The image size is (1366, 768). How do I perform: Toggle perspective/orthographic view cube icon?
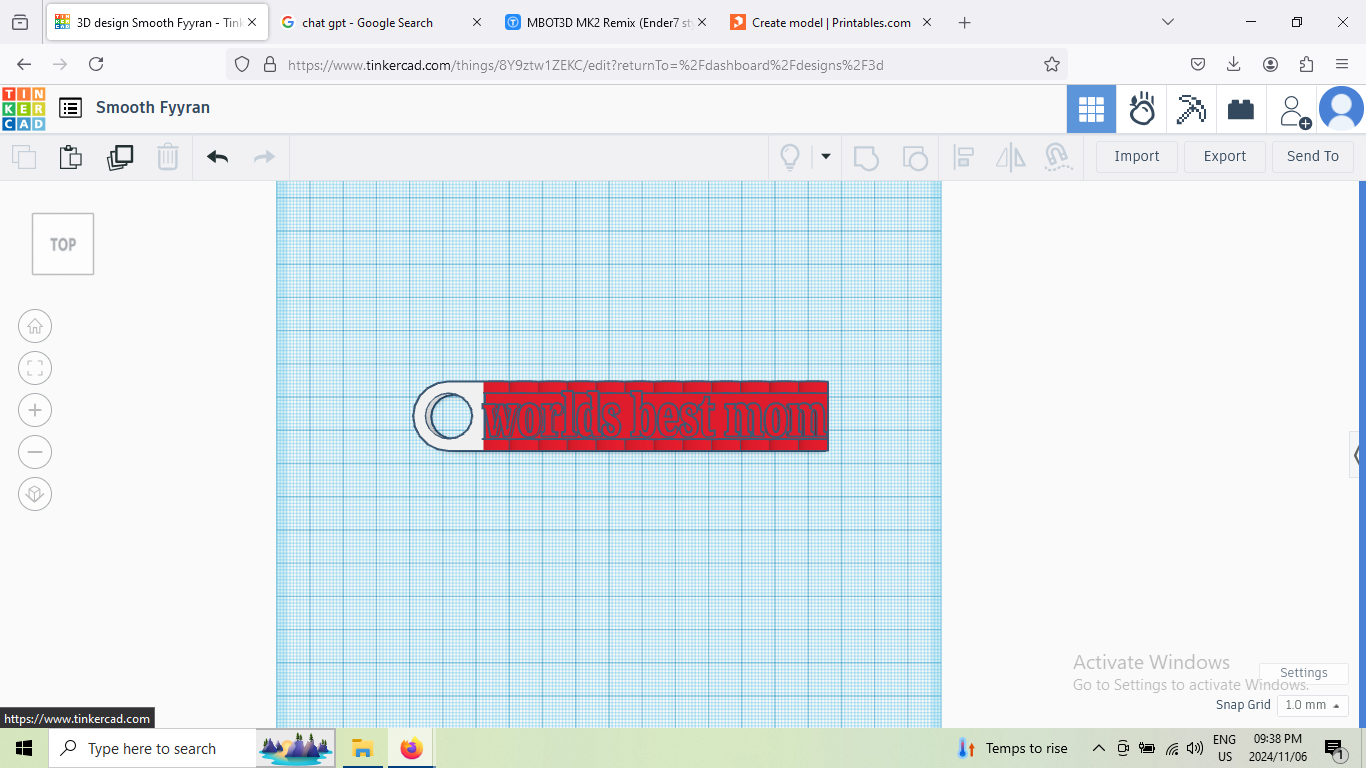tap(35, 494)
